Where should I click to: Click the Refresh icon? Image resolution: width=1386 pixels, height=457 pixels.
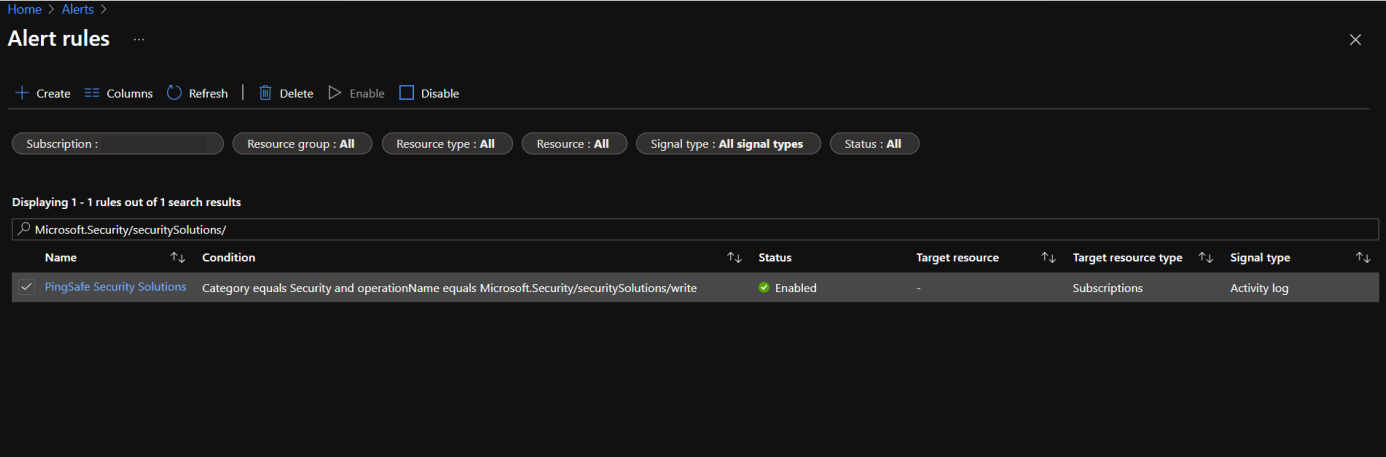[174, 93]
